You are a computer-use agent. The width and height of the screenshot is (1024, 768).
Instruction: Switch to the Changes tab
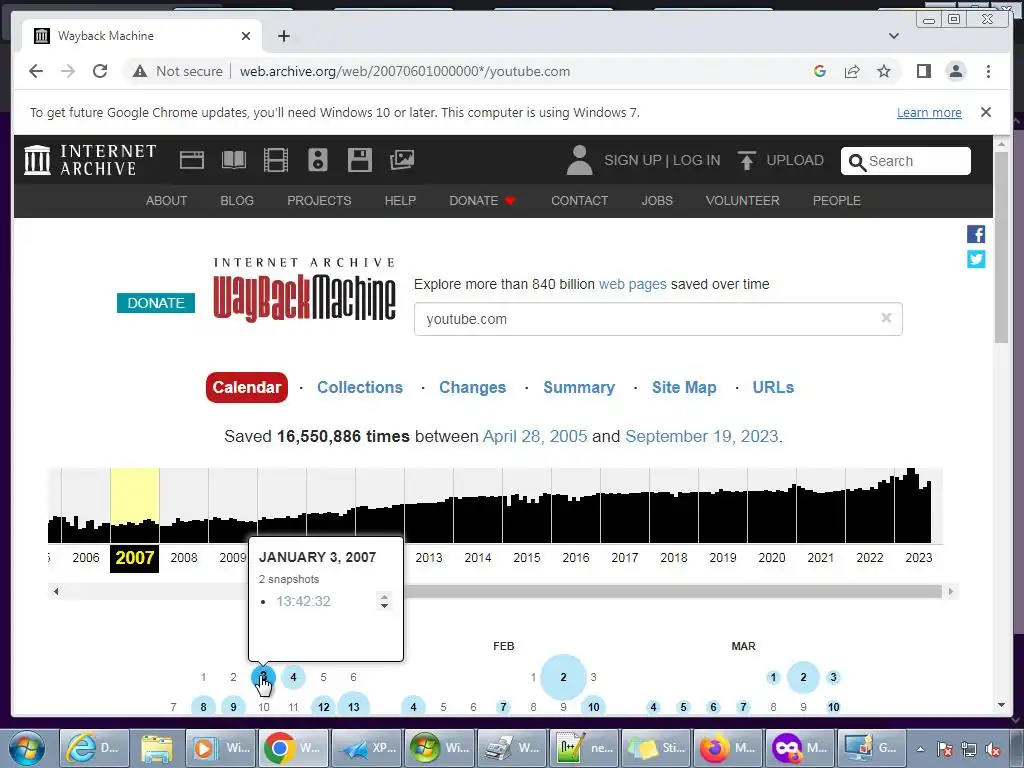click(472, 387)
